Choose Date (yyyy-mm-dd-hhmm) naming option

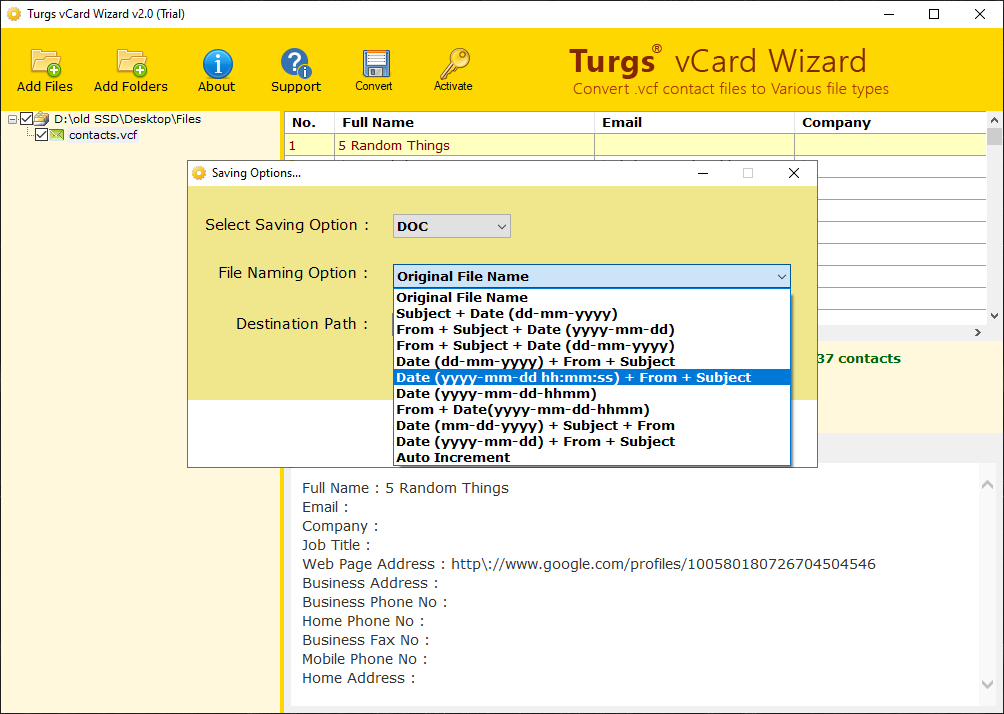coord(592,394)
